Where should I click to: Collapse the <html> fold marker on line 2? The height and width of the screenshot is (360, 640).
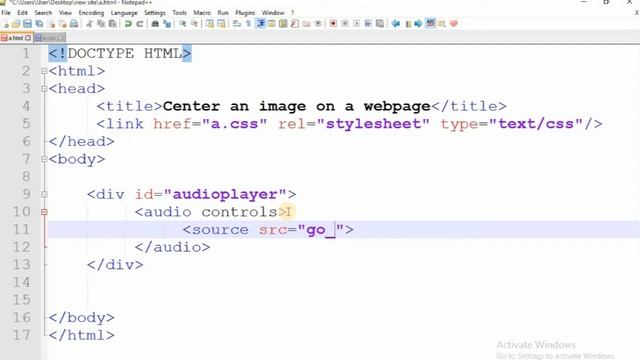tap(44, 71)
